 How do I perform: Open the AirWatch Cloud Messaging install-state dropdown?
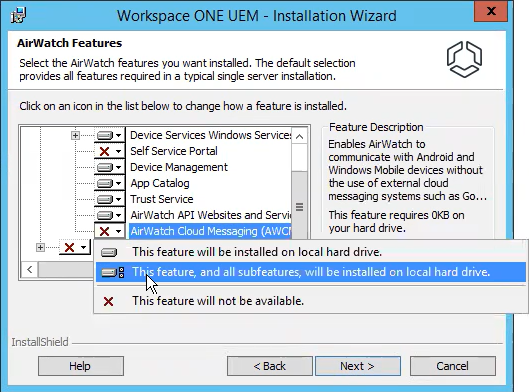click(110, 231)
